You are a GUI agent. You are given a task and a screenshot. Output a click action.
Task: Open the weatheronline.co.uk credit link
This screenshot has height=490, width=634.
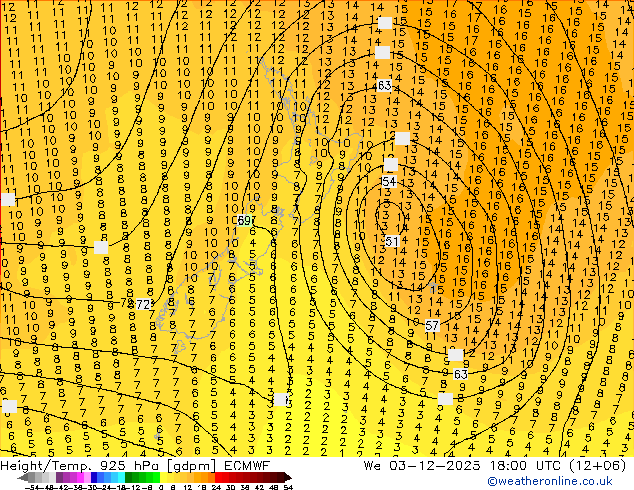(x=550, y=481)
